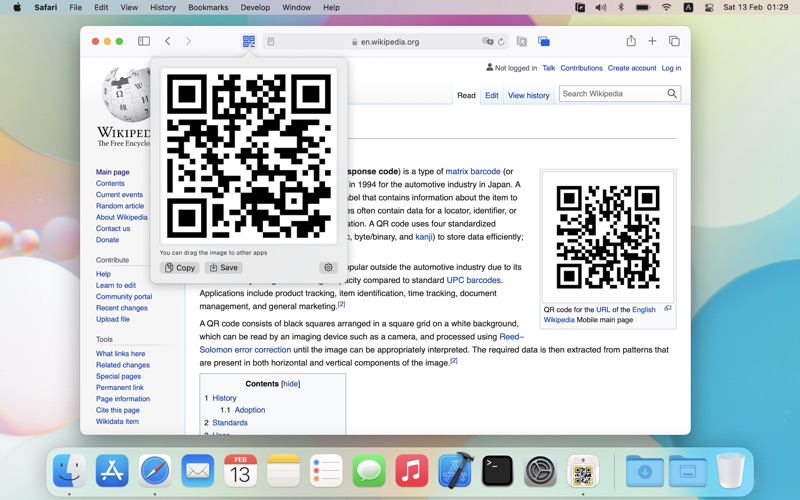Switch to the View history tab

click(x=529, y=95)
